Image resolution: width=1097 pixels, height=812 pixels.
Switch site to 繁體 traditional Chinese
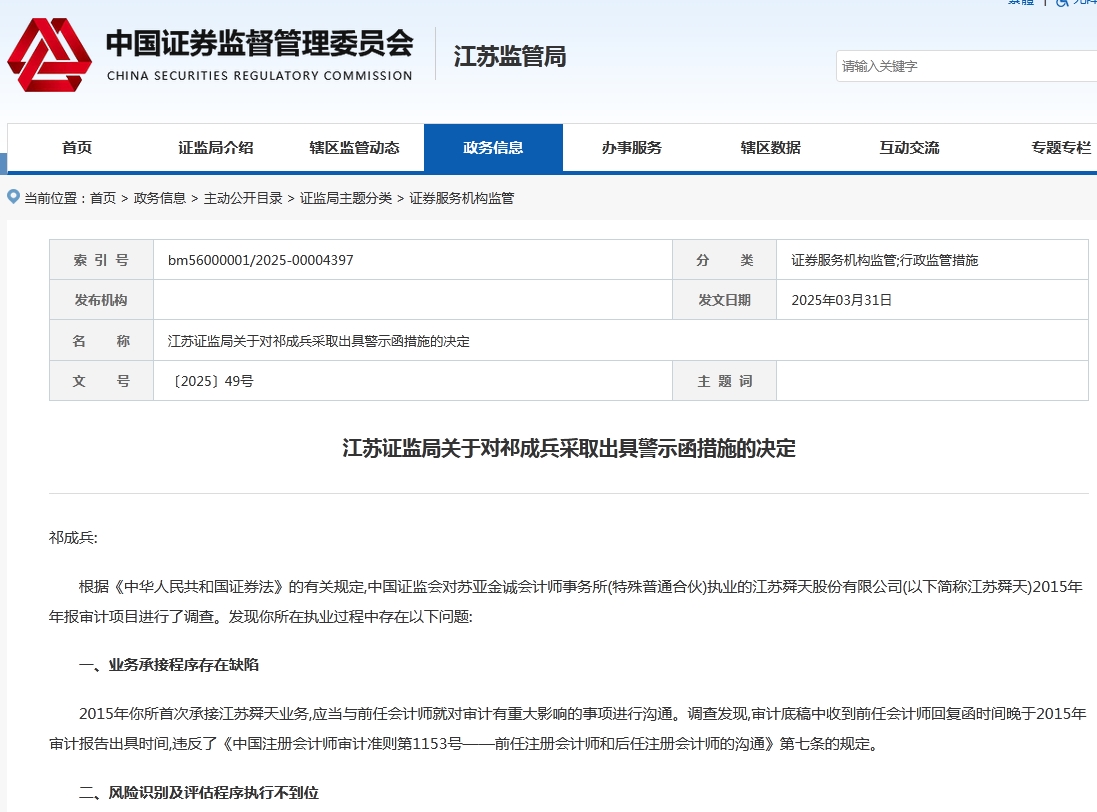tap(1019, 5)
